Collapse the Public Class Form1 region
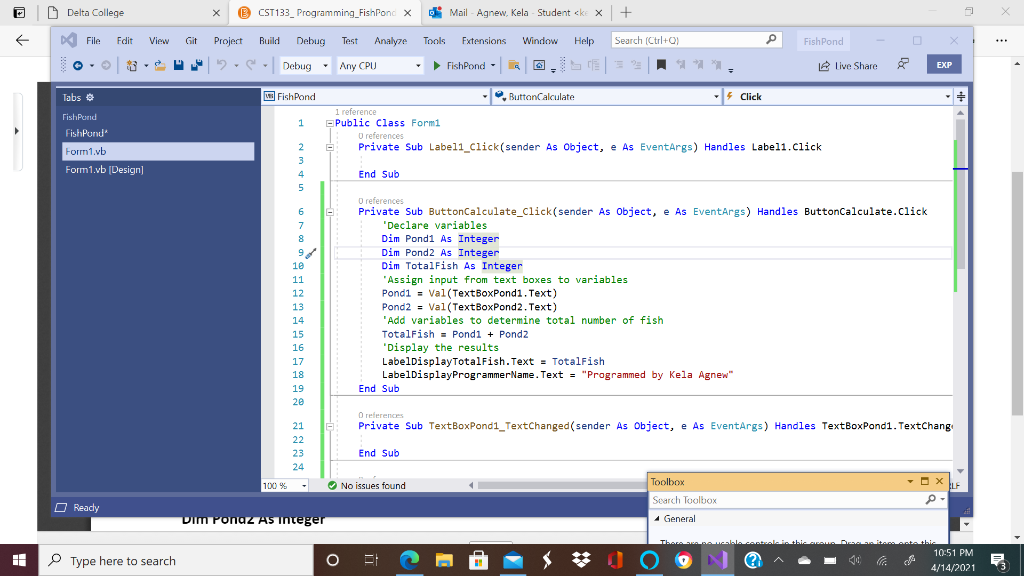The width and height of the screenshot is (1024, 576). [x=330, y=123]
